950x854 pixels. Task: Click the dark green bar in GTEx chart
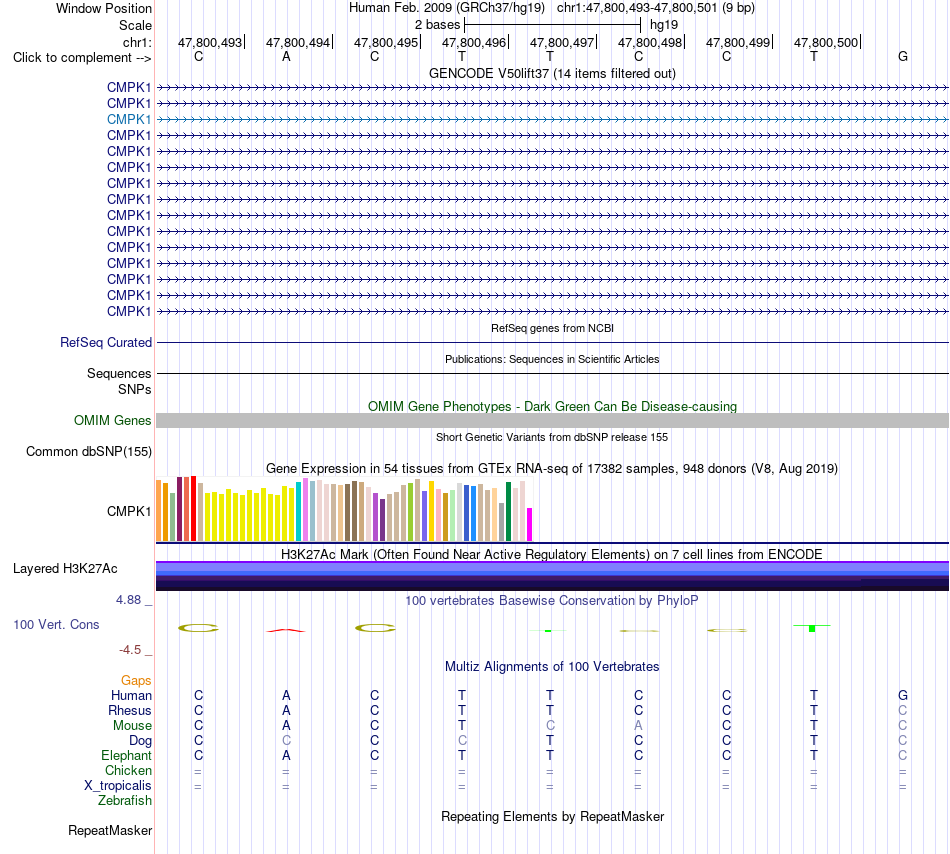pos(508,511)
